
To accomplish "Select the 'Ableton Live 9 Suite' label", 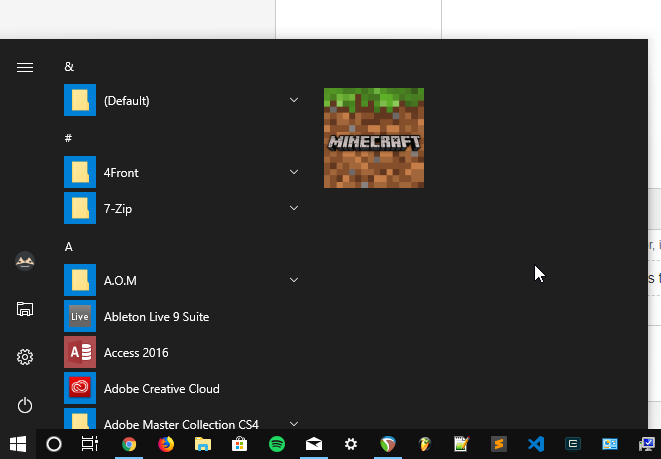I will tap(156, 317).
